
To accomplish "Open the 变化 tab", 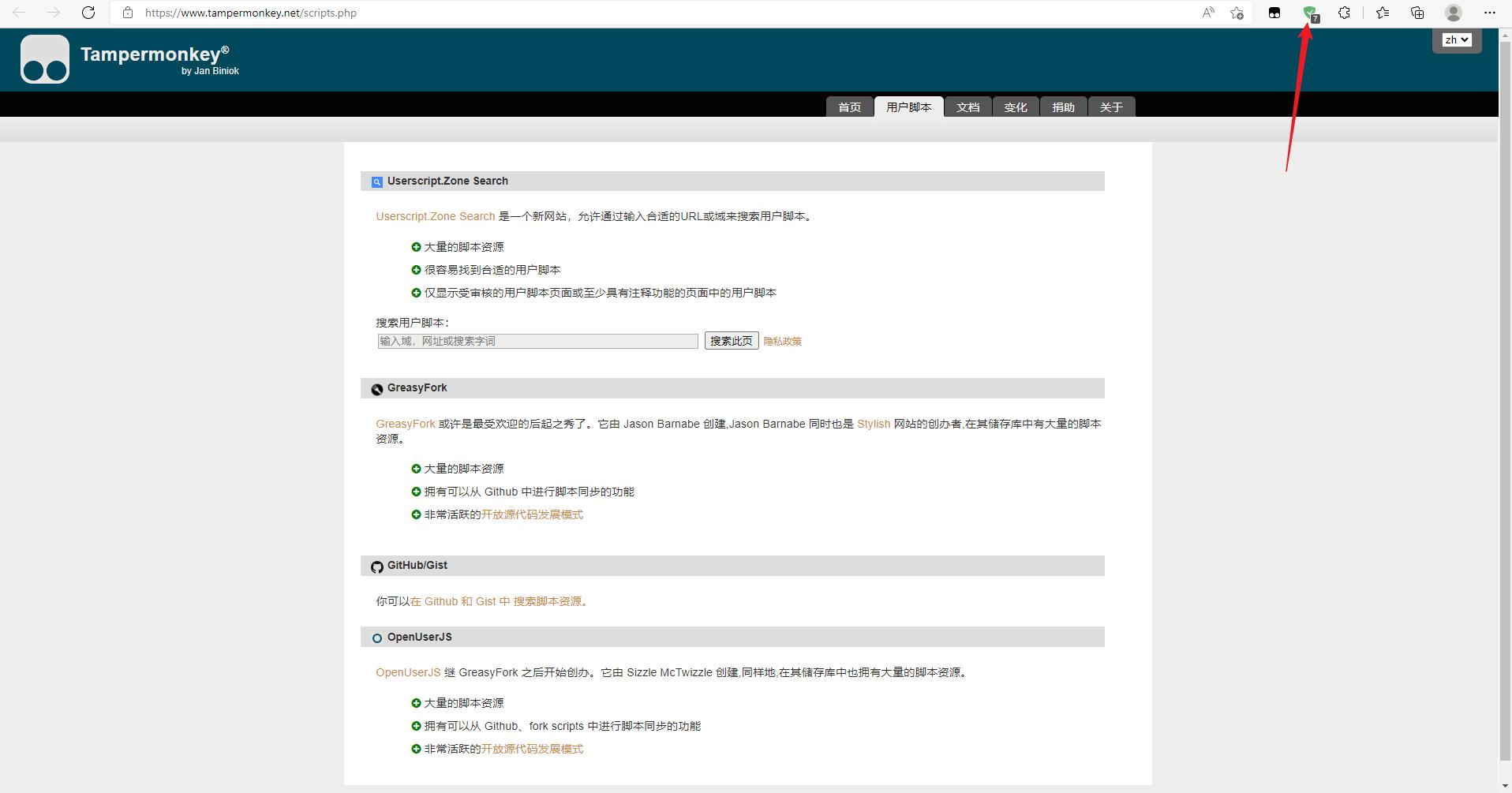I will pyautogui.click(x=1016, y=107).
